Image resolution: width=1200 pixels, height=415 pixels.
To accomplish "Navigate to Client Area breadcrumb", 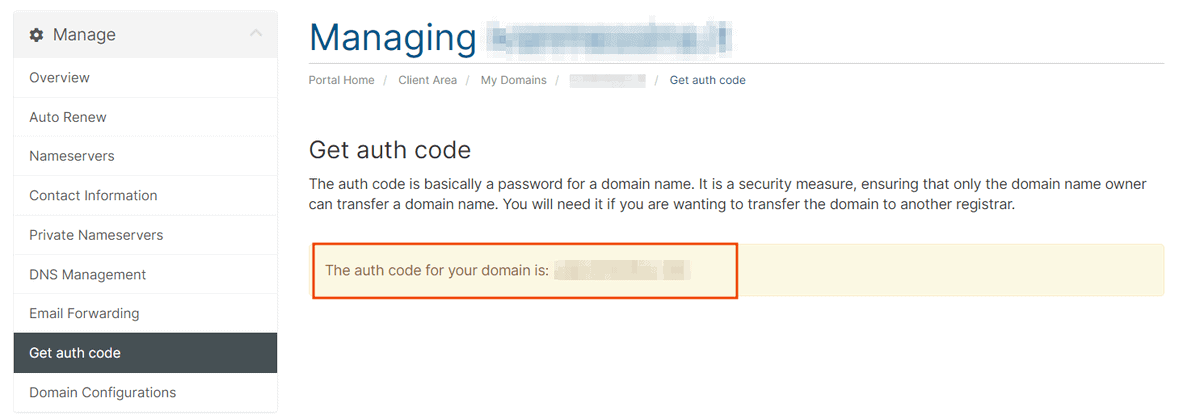I will pos(427,80).
